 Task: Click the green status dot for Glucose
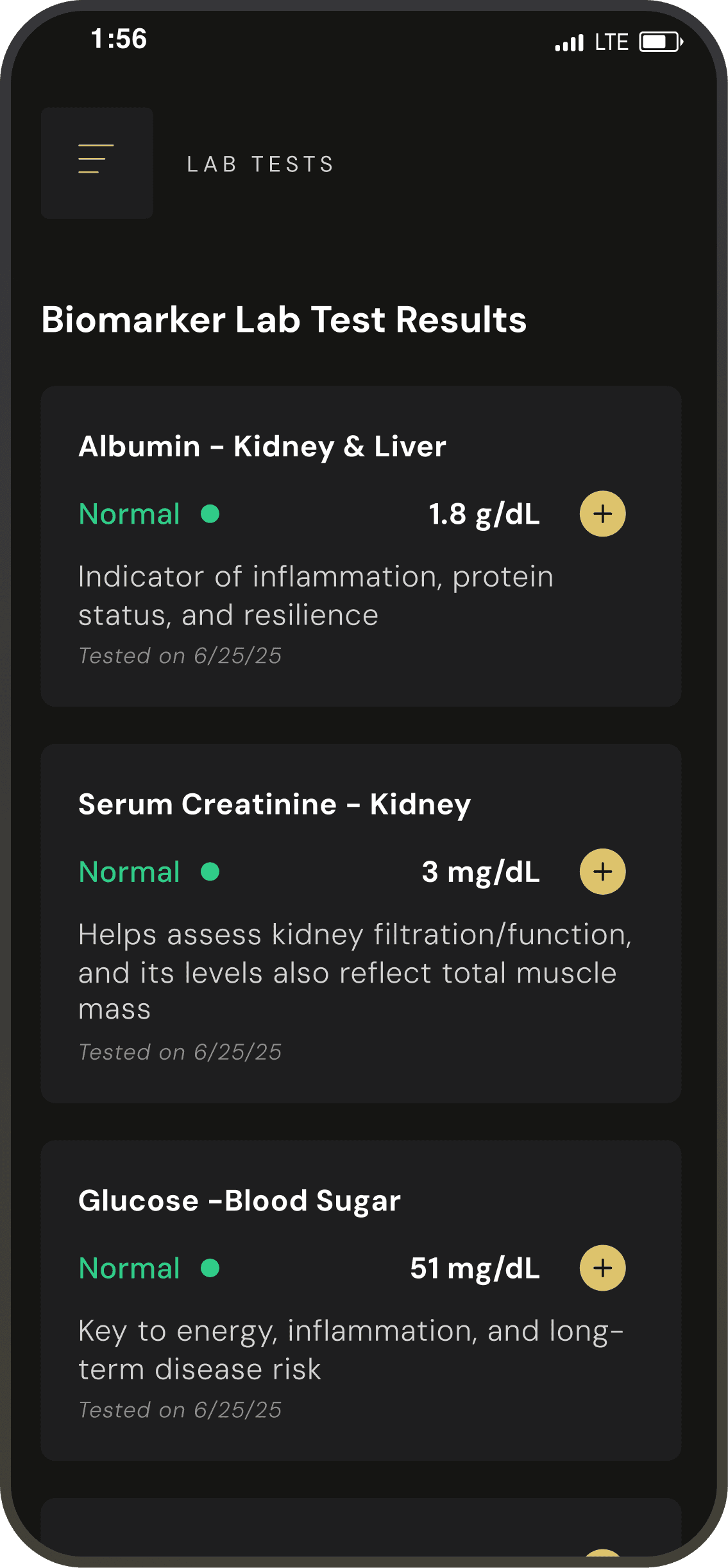click(x=210, y=1268)
